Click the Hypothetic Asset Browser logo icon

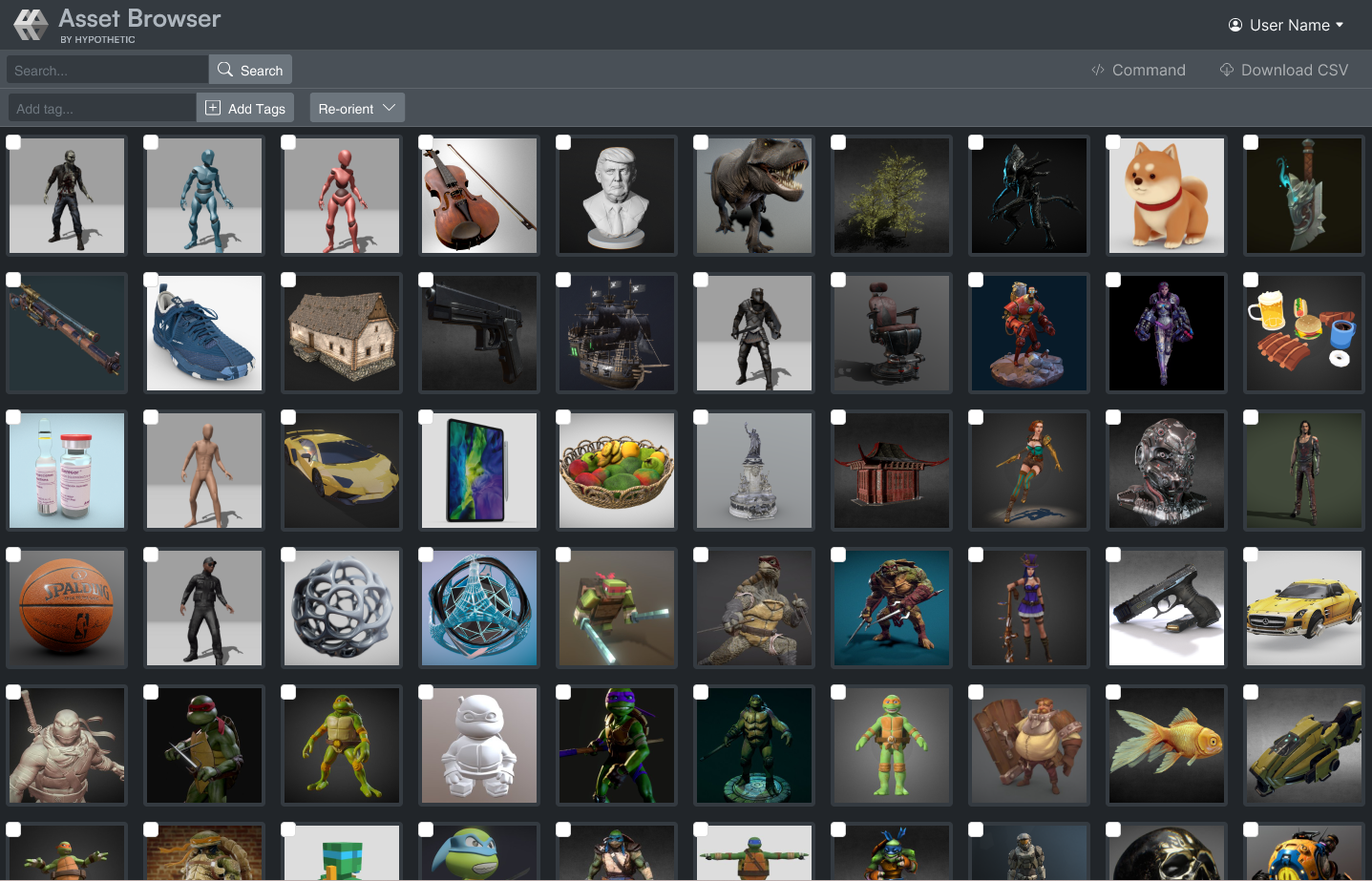tap(31, 25)
